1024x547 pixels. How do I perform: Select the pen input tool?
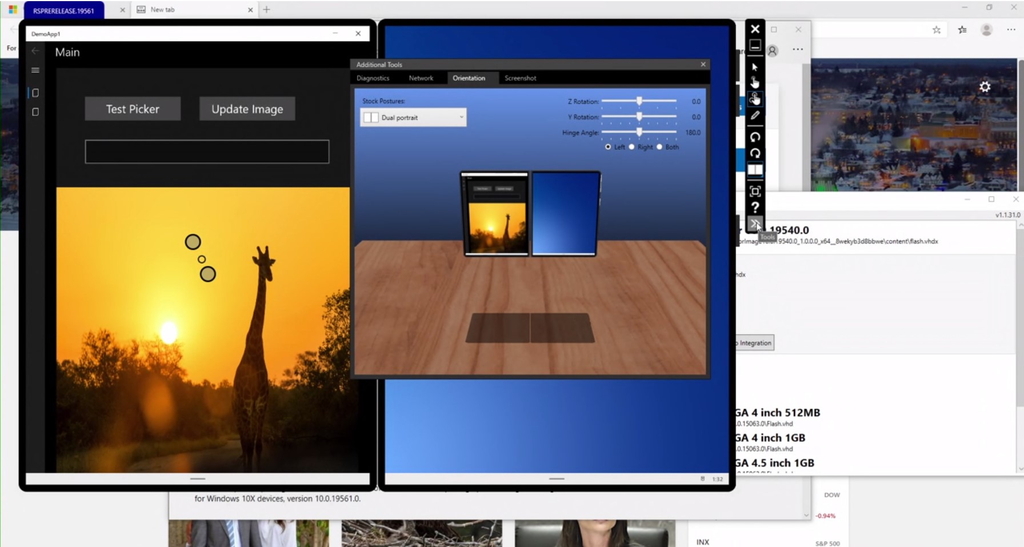coord(755,116)
